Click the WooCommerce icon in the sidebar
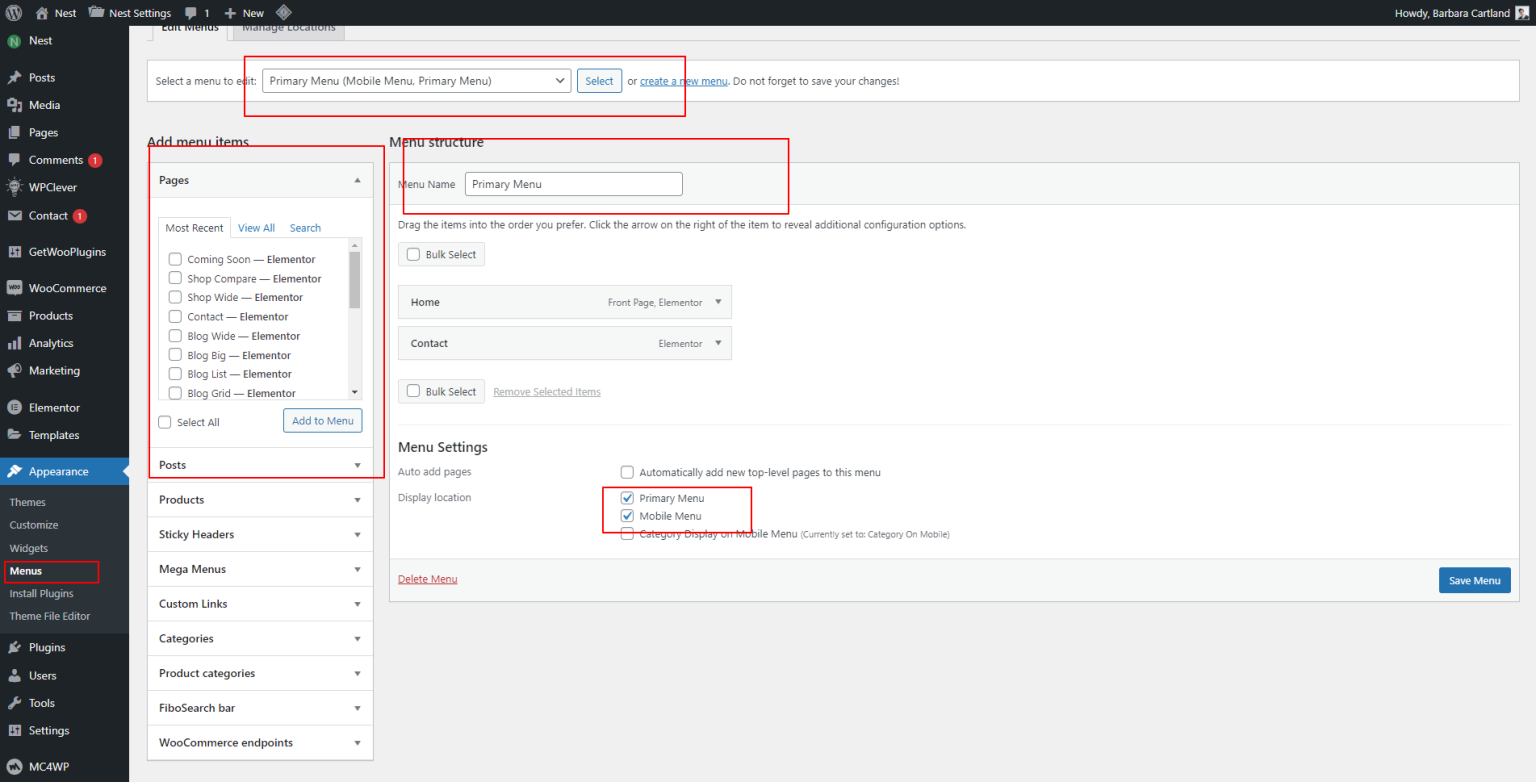Viewport: 1536px width, 782px height. click(14, 288)
